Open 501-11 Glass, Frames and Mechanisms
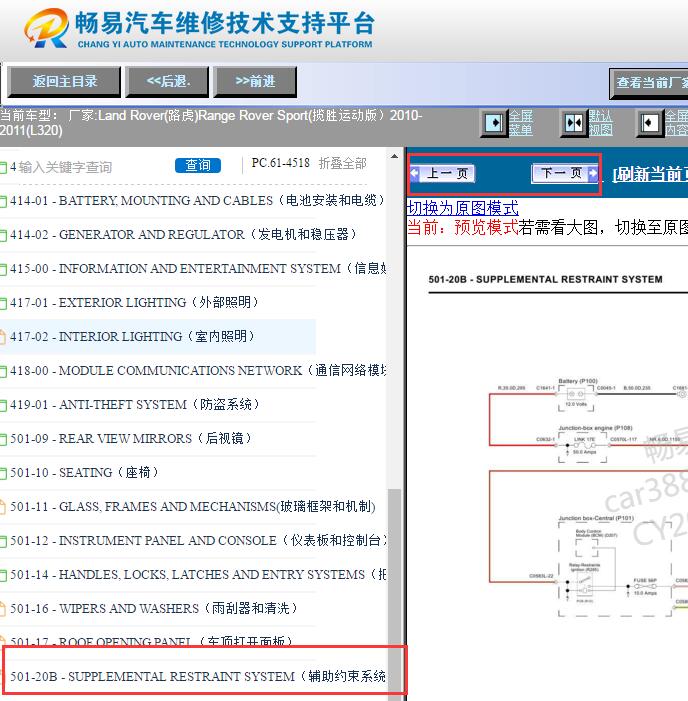This screenshot has width=688, height=701. [x=193, y=506]
